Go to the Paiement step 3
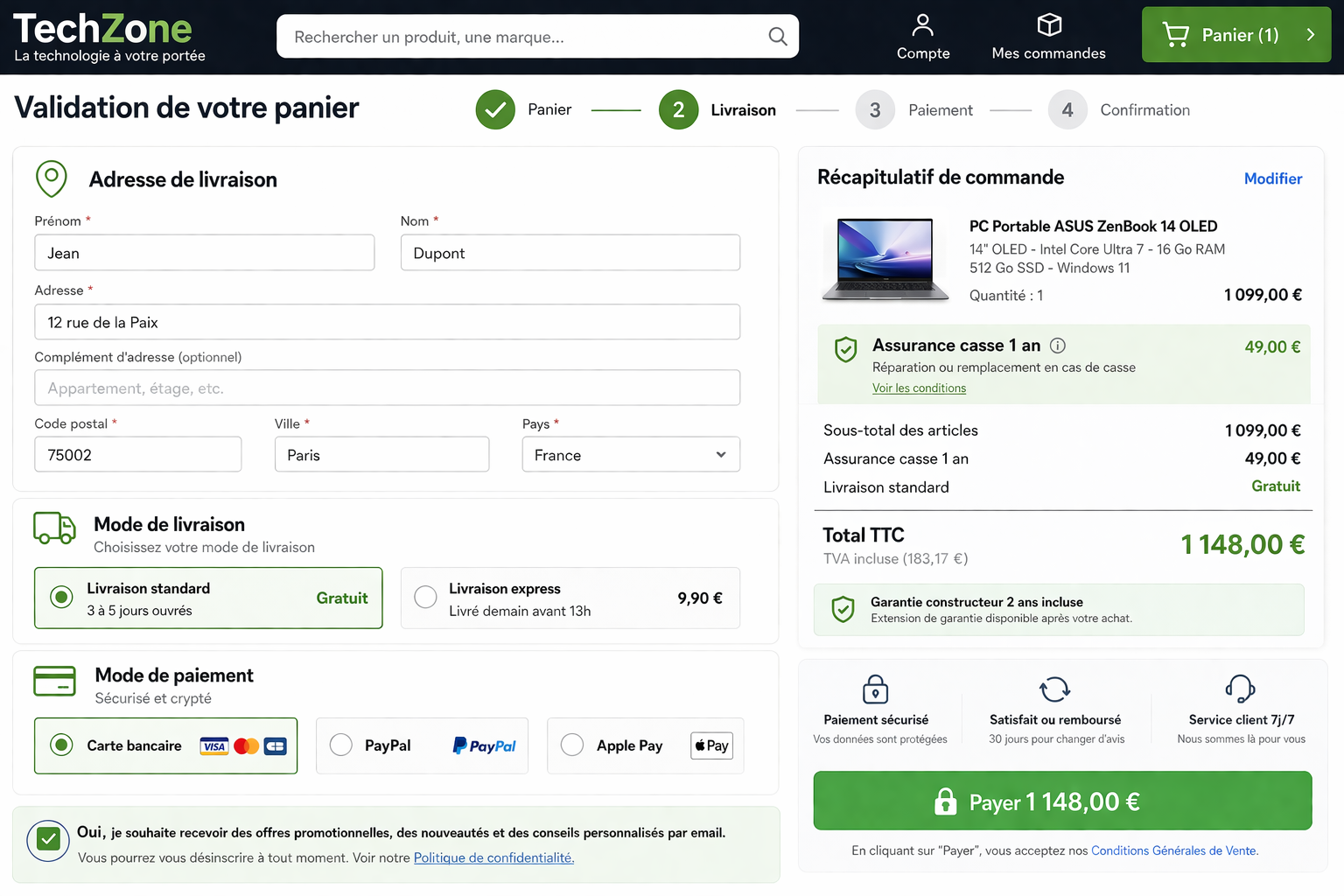The image size is (1344, 896). pos(875,110)
